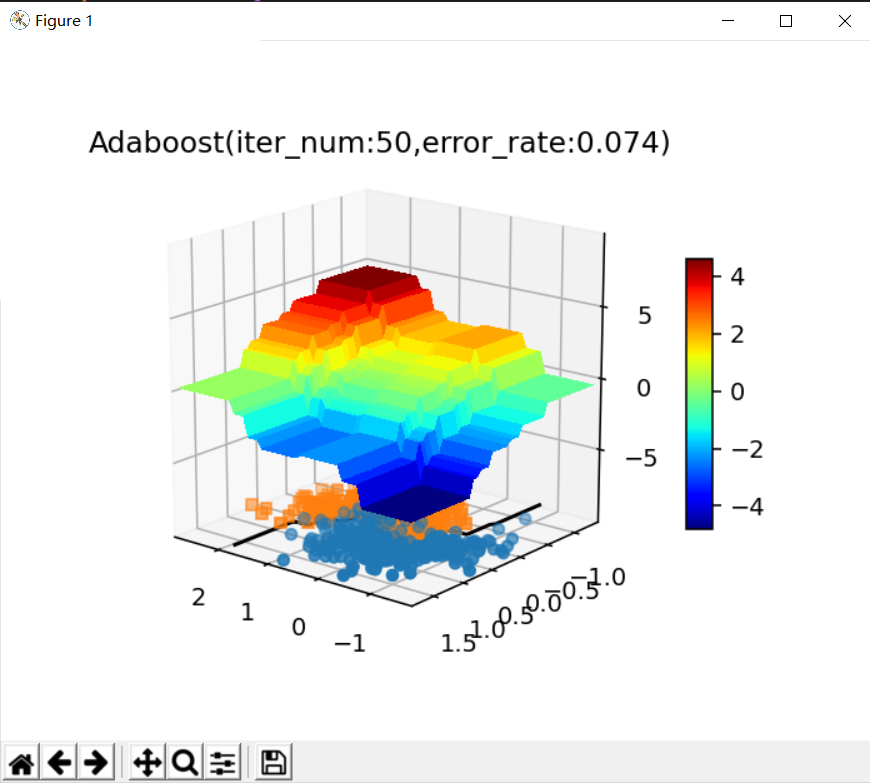Click the colorbar tick label 4
870x783 pixels.
737,277
